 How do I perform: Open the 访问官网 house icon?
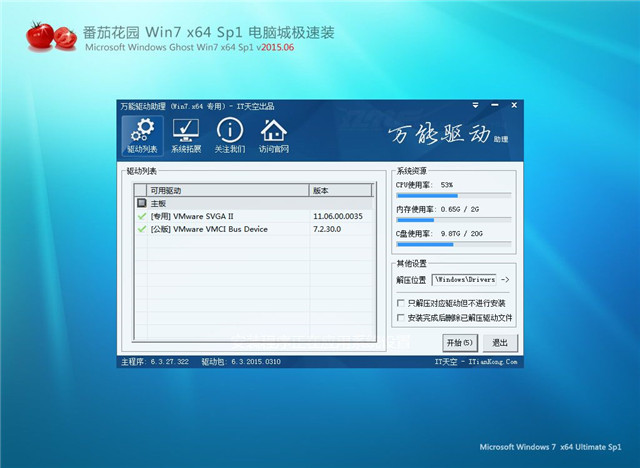coord(273,136)
